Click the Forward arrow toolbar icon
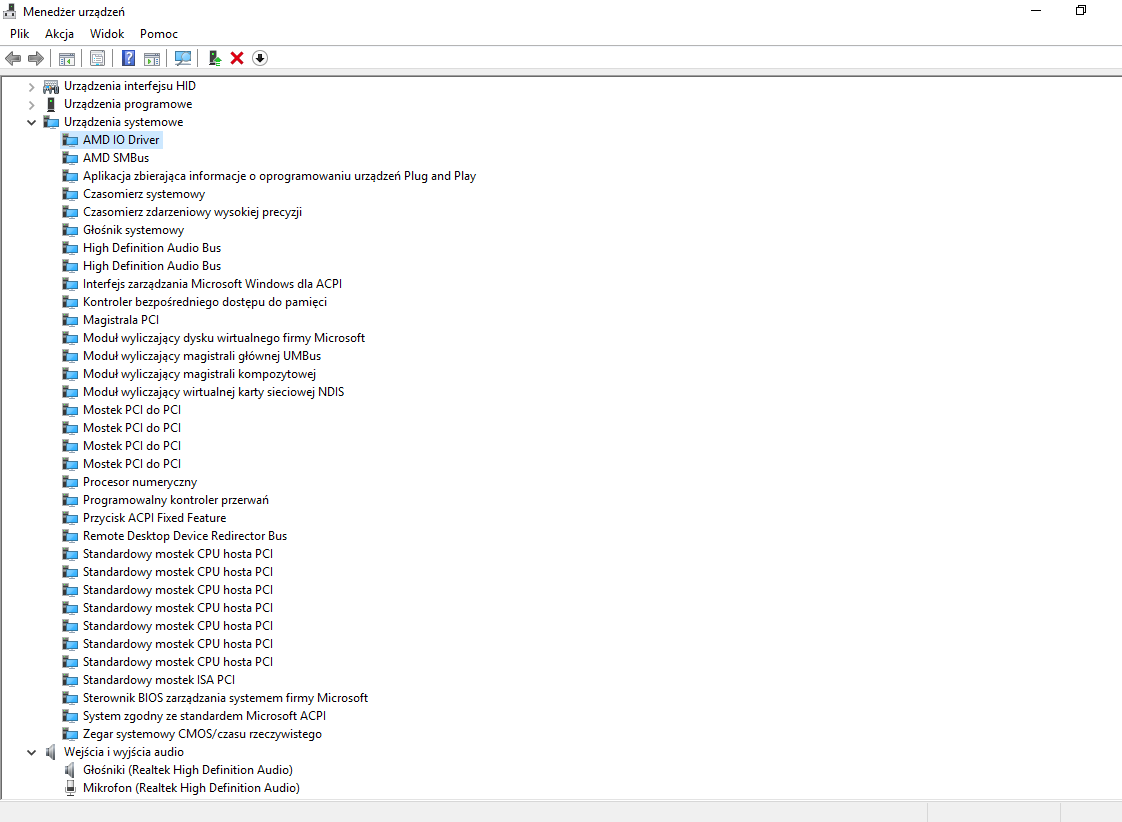The height and width of the screenshot is (822, 1122). [36, 59]
